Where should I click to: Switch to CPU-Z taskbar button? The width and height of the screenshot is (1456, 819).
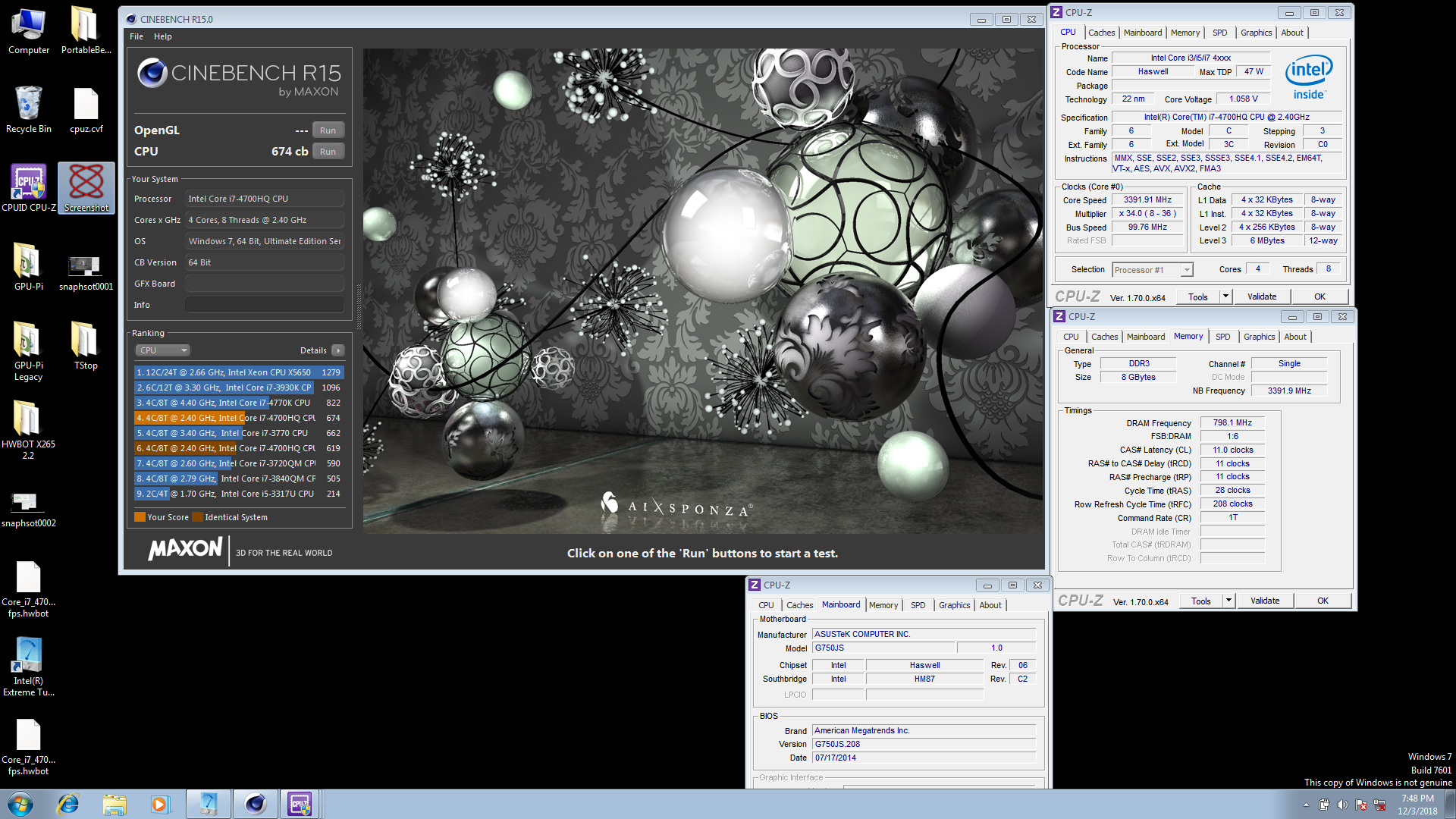click(x=300, y=804)
